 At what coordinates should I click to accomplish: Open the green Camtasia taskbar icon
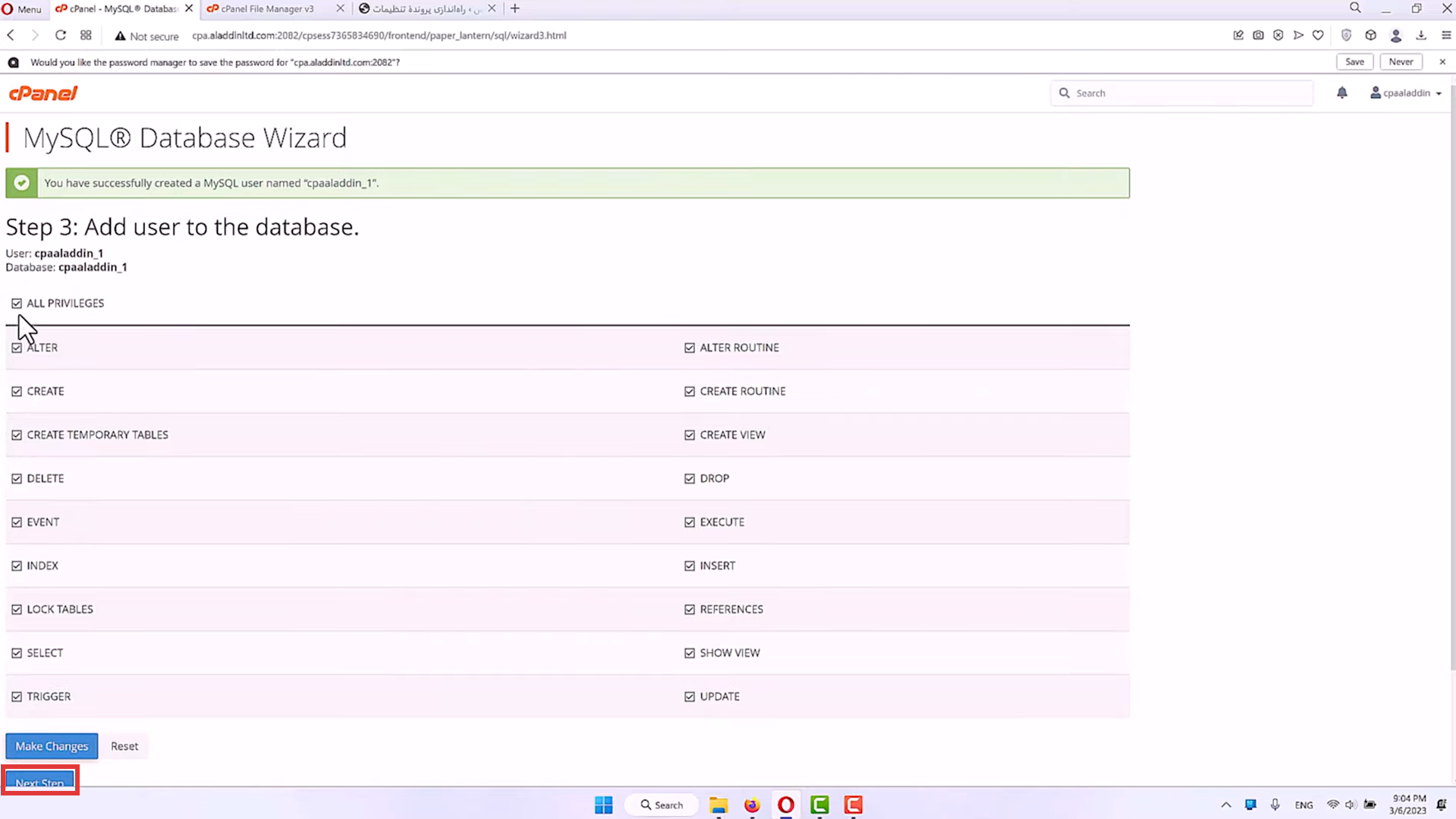pos(819,805)
